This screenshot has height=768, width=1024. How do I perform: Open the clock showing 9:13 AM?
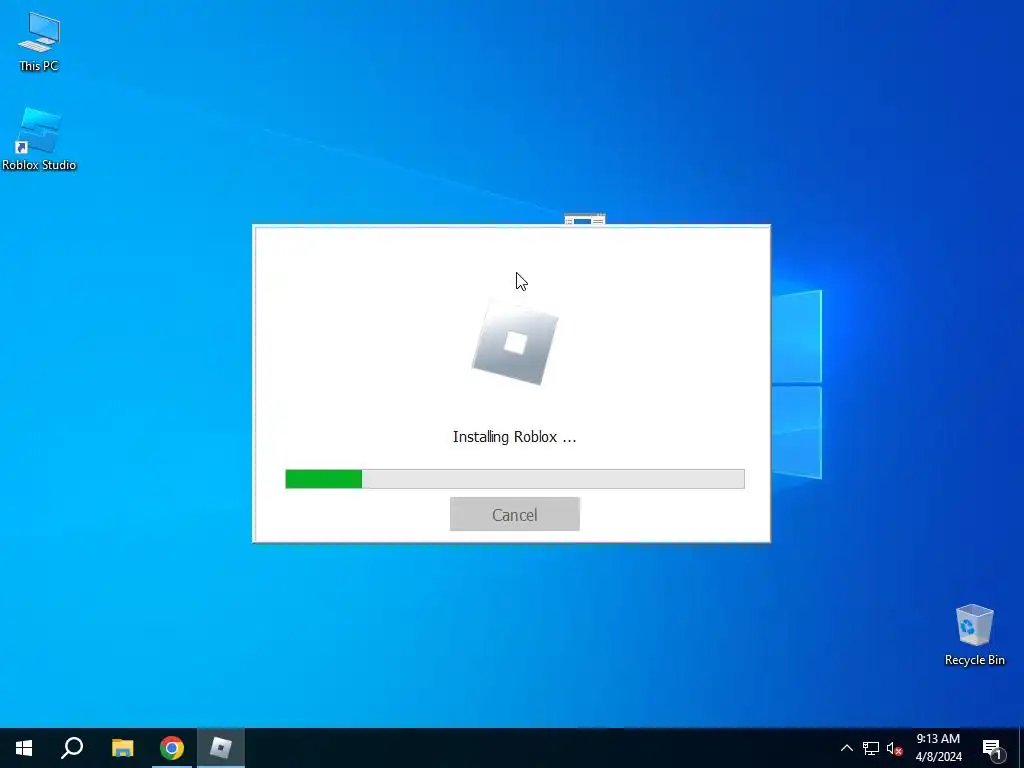[938, 748]
